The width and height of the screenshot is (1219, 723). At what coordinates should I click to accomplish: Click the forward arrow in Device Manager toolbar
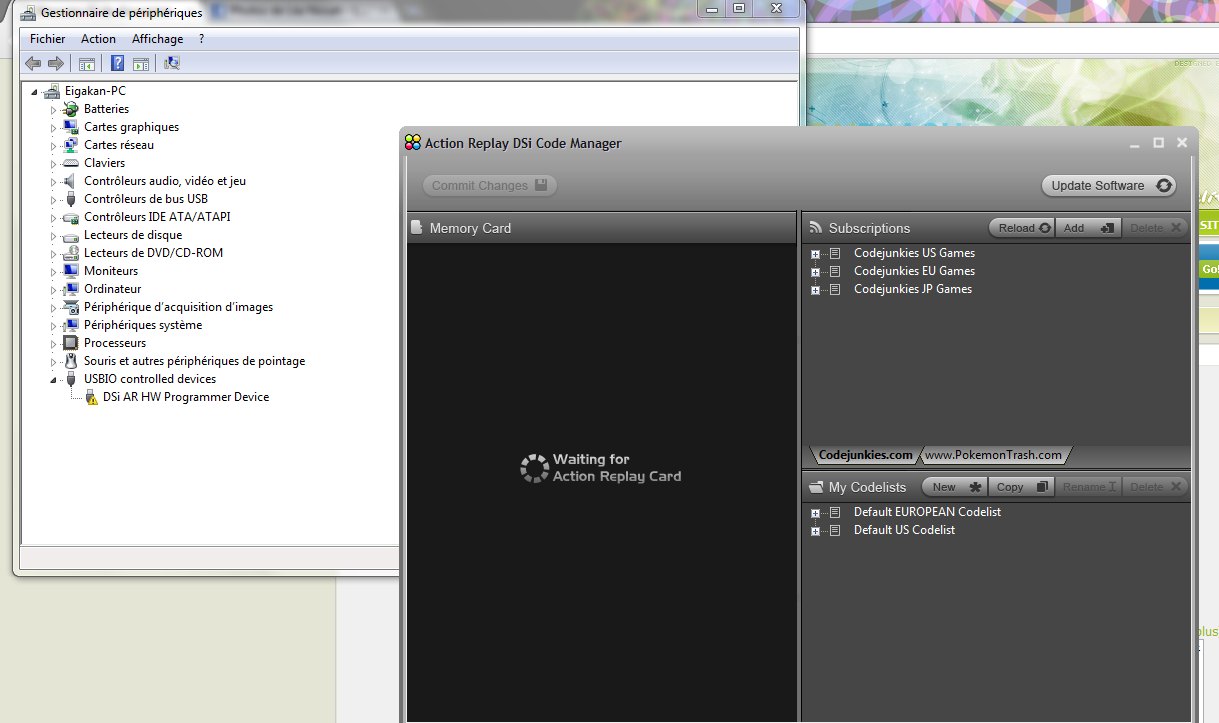[x=56, y=64]
